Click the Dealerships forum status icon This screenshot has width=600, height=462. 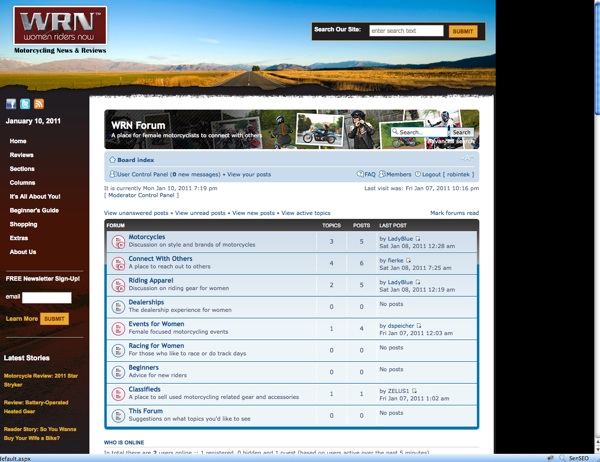pos(118,306)
